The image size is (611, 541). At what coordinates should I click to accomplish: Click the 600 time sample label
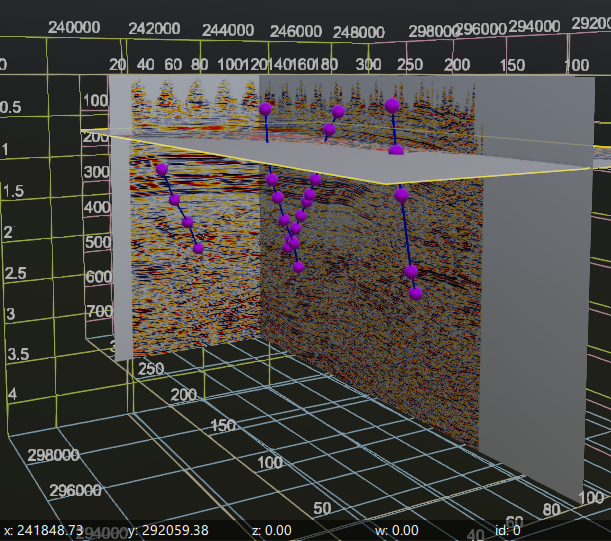[99, 277]
